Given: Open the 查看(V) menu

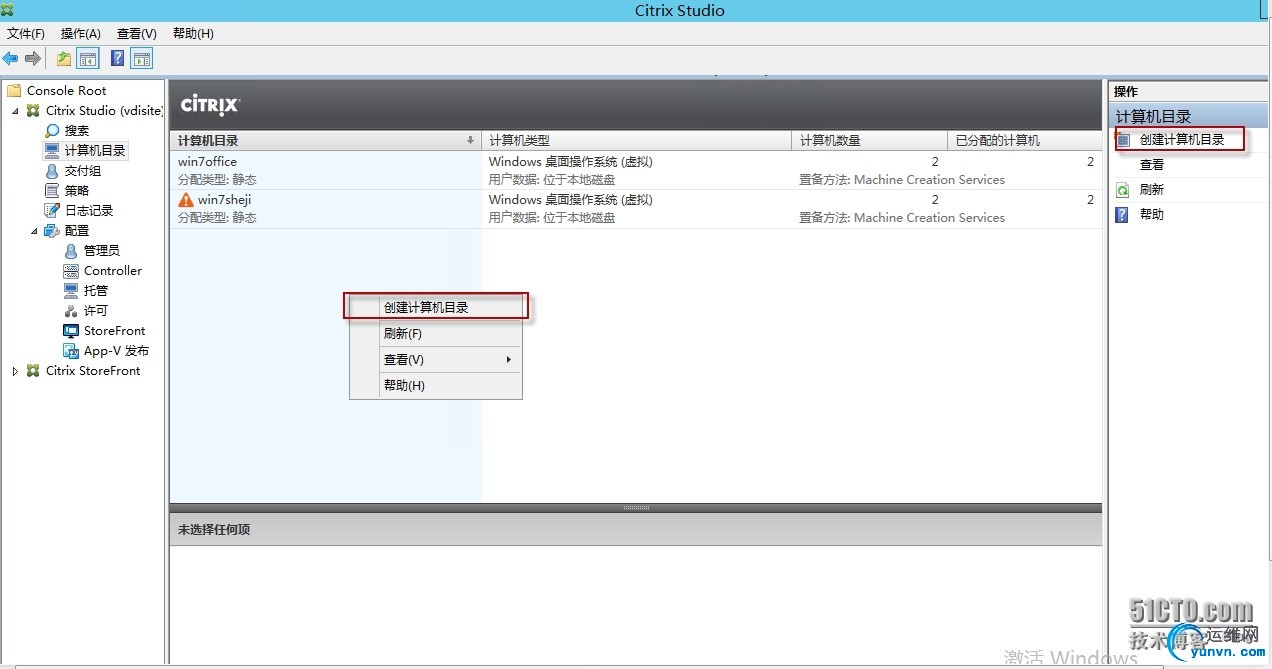Looking at the screenshot, I should tap(137, 33).
